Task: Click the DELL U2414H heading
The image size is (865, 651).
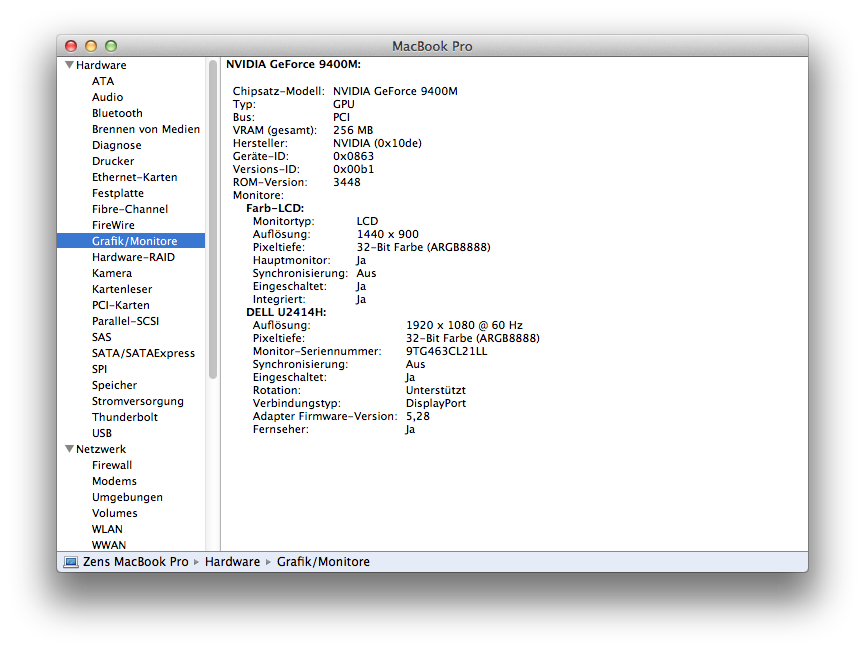Action: point(286,312)
